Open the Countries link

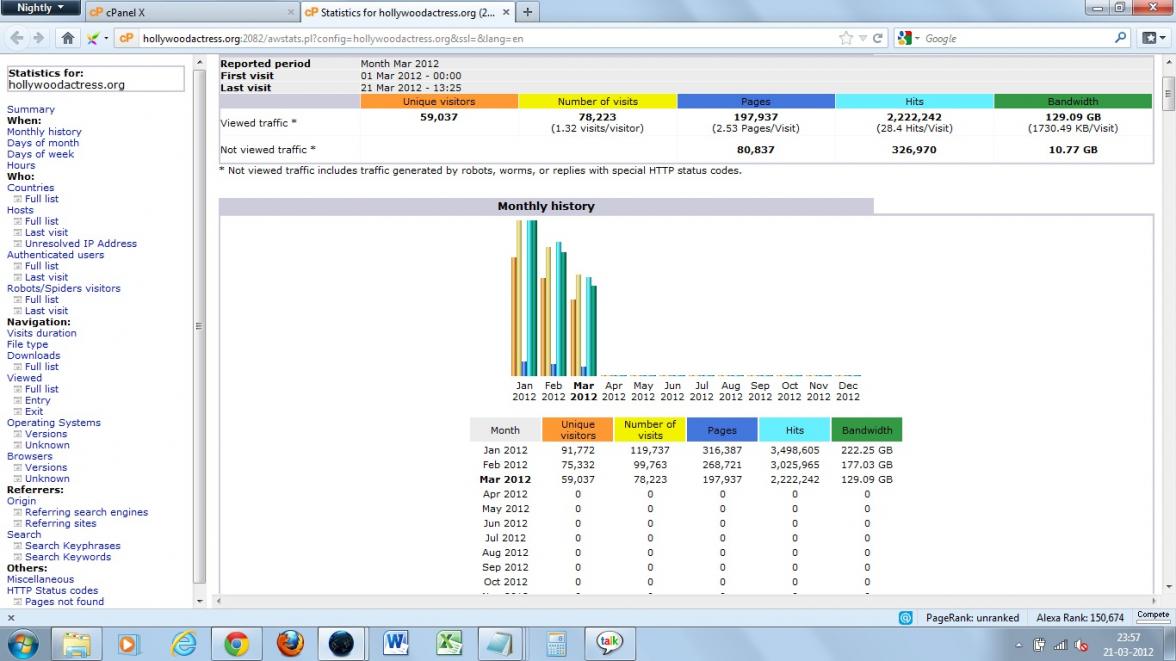31,188
